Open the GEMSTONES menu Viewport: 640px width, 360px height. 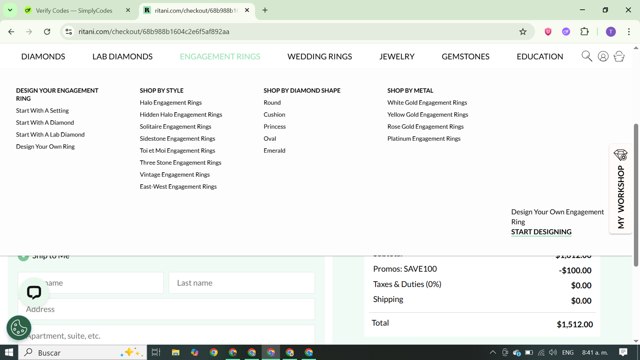465,56
